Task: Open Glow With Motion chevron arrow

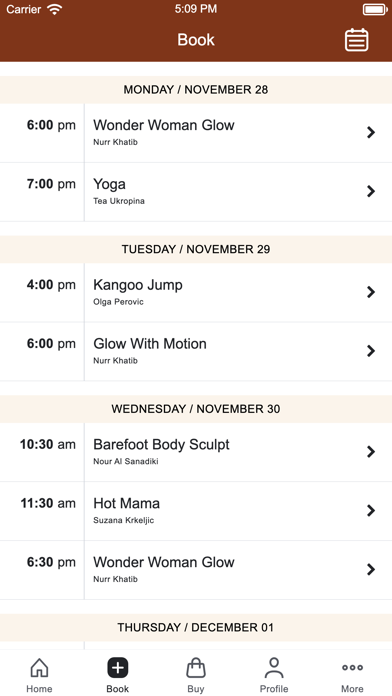Action: pos(371,351)
